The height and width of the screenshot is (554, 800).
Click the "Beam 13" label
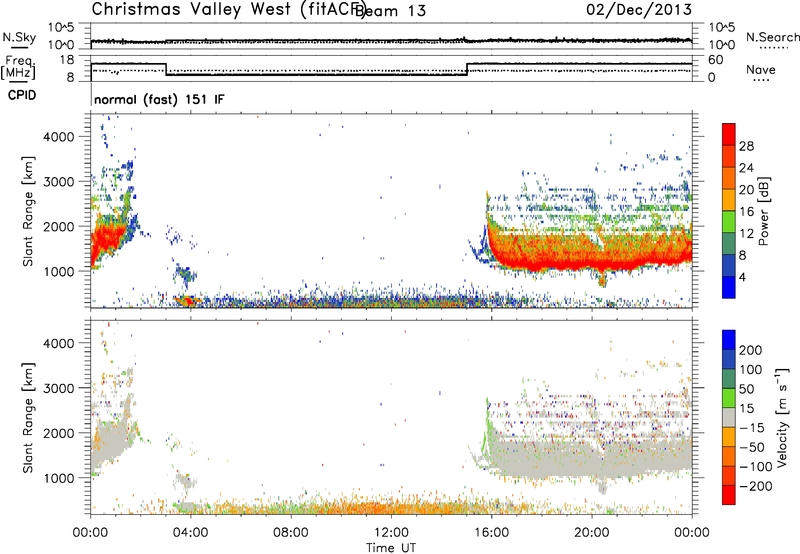[x=390, y=11]
